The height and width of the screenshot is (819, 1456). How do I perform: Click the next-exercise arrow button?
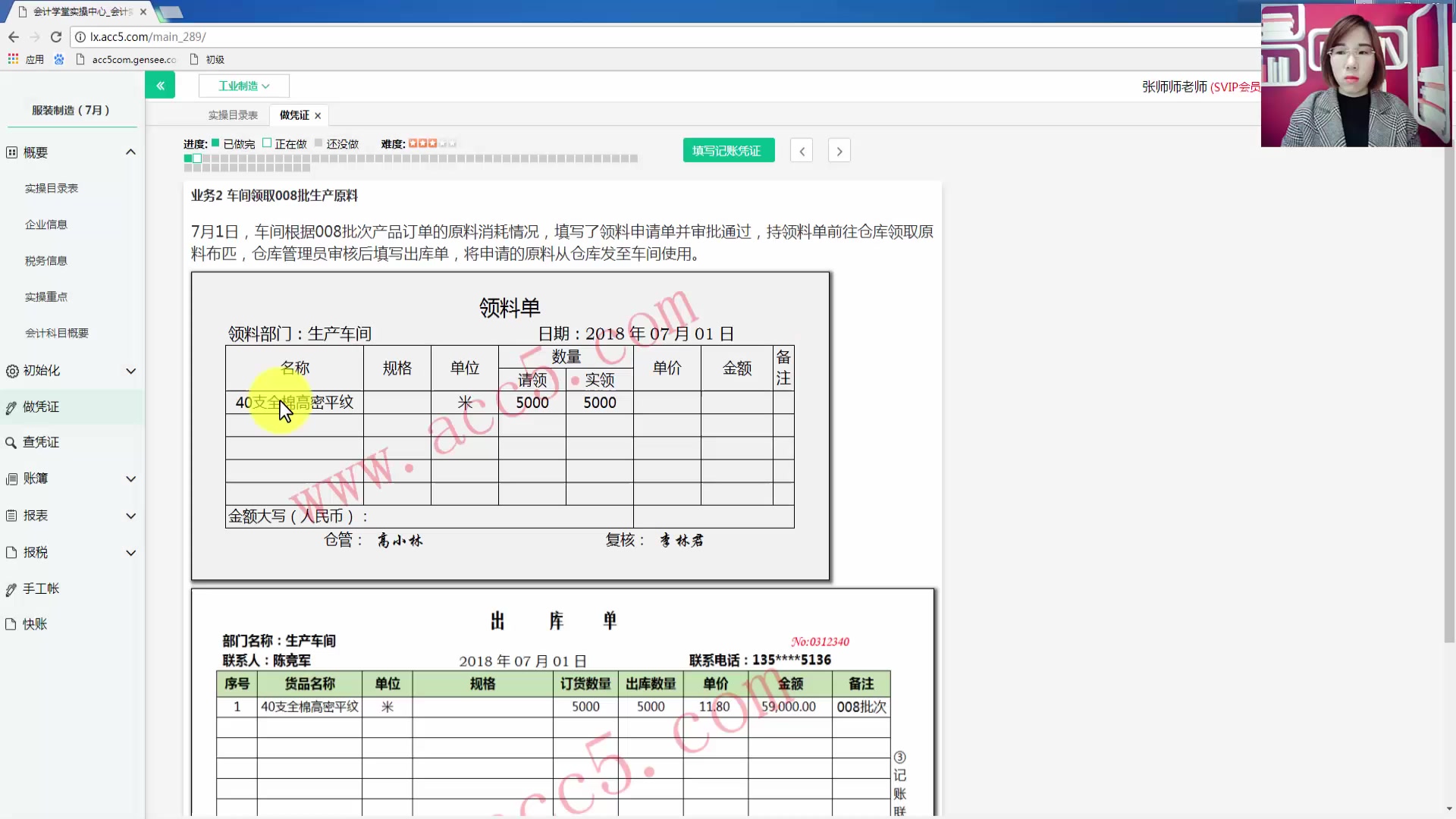839,150
